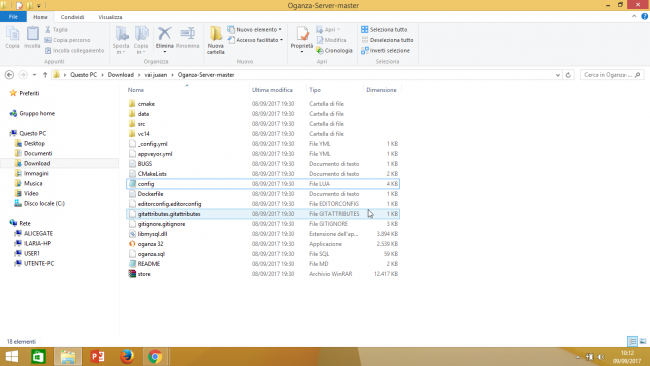The height and width of the screenshot is (366, 650).
Task: Expand the address bar history dropdown
Action: coord(558,75)
